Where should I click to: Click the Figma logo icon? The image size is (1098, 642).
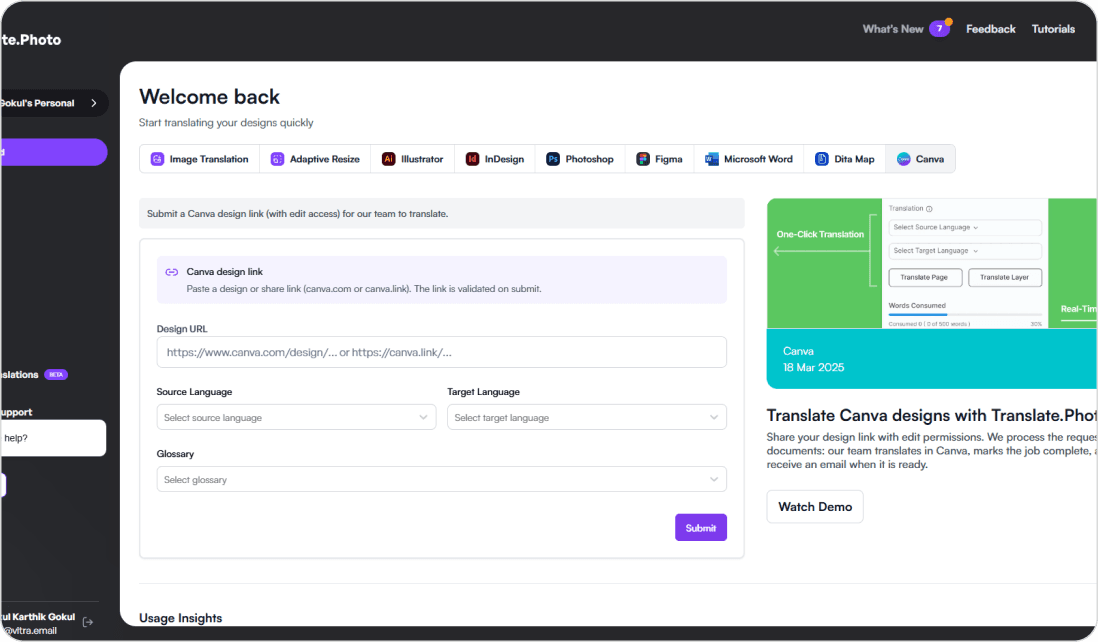[643, 159]
